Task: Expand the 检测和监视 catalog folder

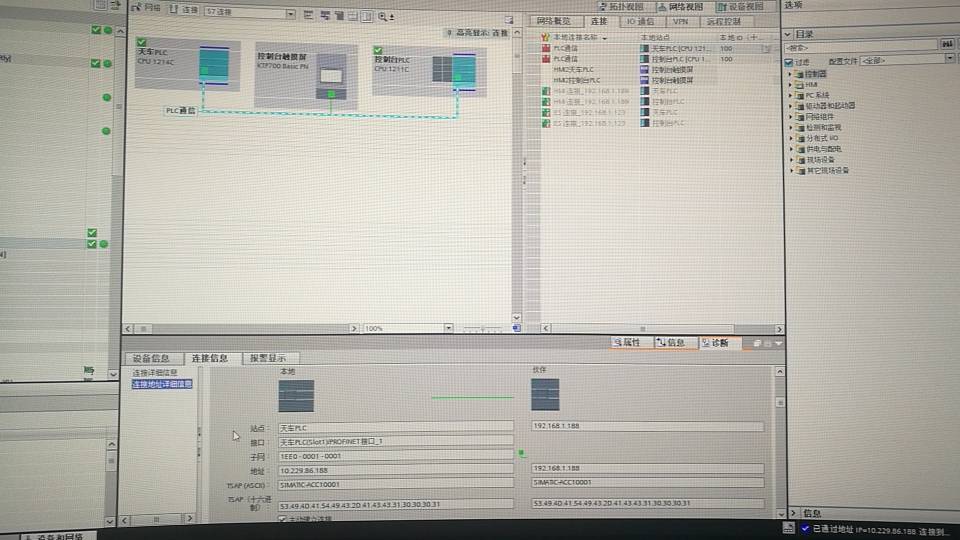Action: 790,127
